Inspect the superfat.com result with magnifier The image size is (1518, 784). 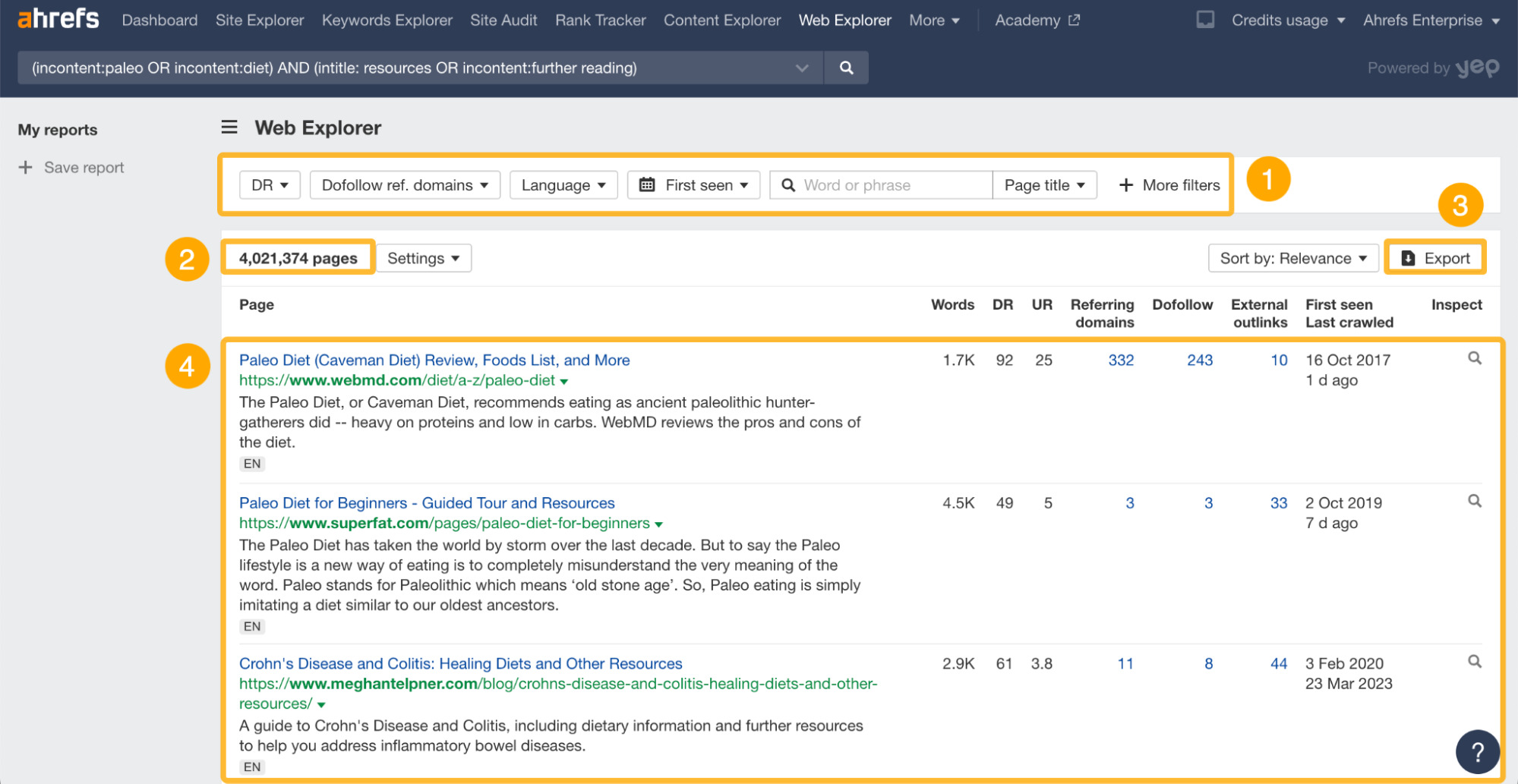1474,501
